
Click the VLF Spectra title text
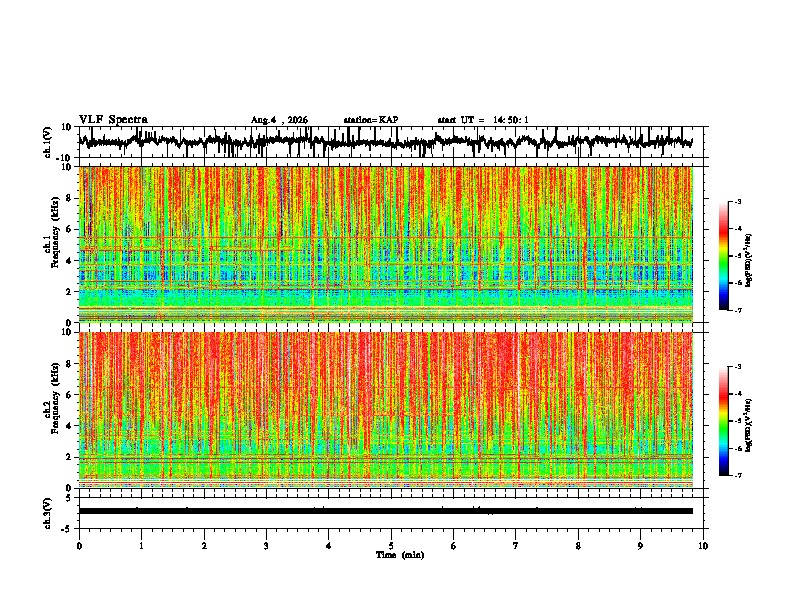[x=113, y=120]
